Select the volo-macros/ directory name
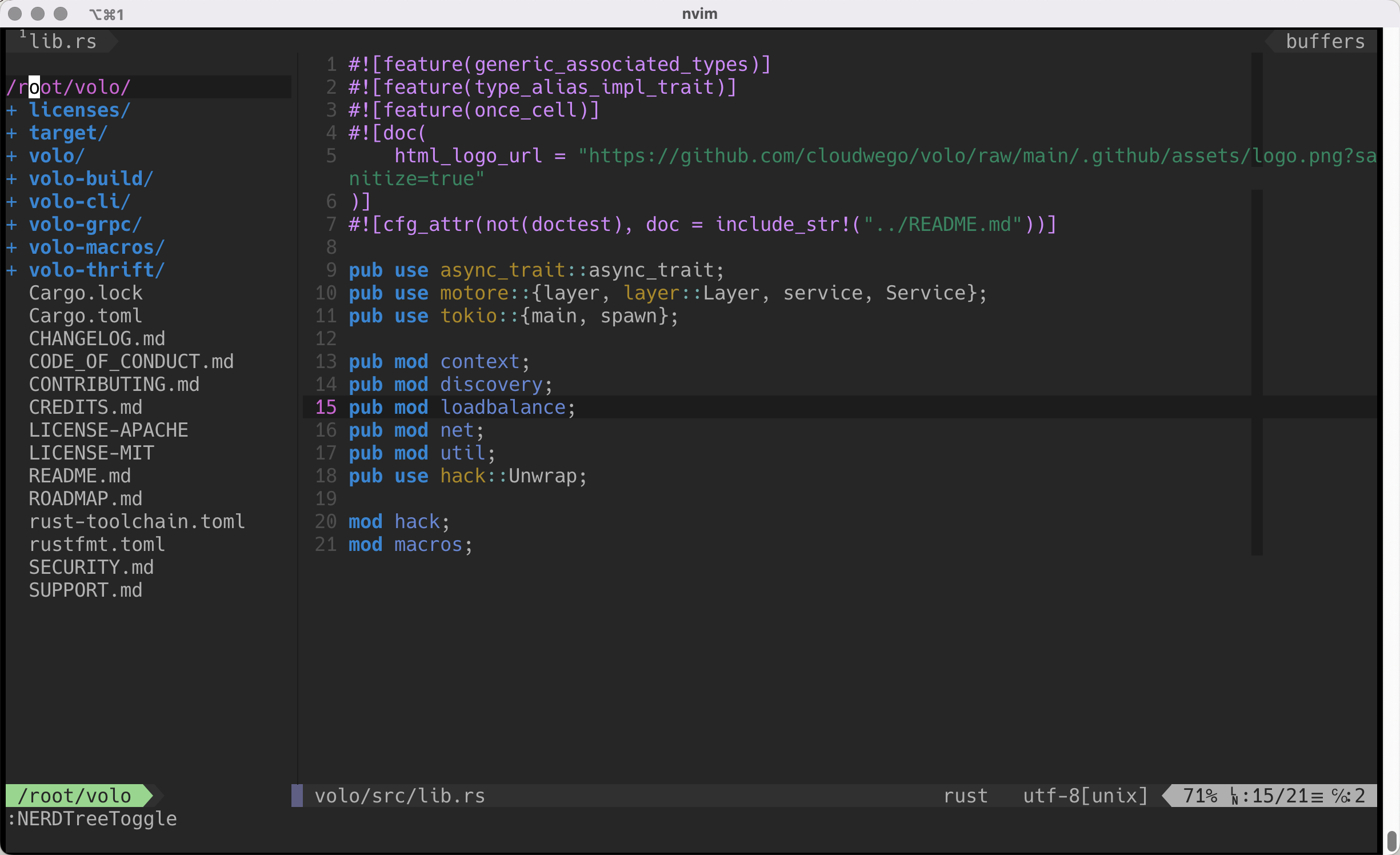This screenshot has width=1400, height=855. 97,247
